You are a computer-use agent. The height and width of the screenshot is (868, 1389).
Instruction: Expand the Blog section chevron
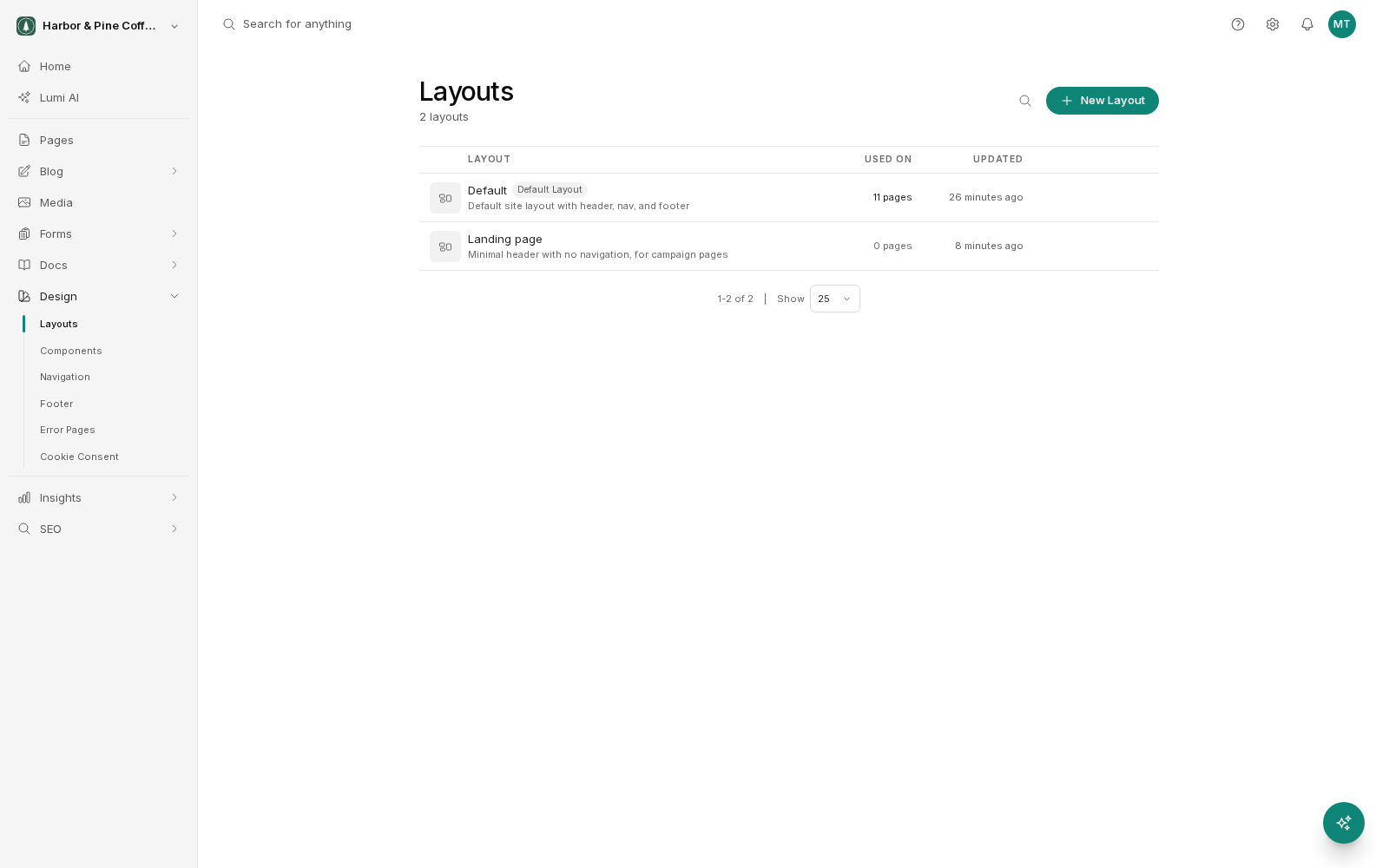coord(174,171)
